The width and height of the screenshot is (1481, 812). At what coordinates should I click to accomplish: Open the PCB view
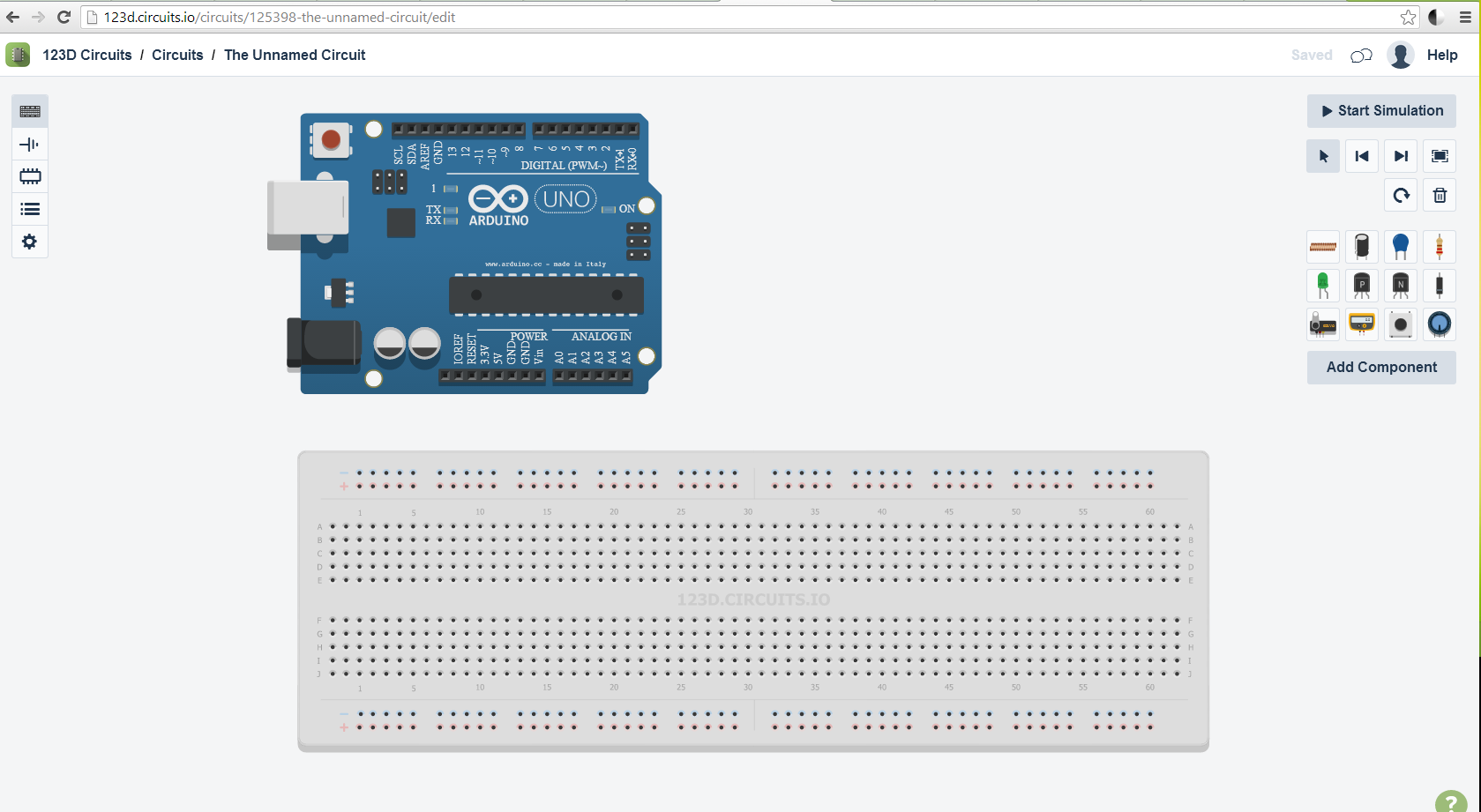tap(29, 176)
